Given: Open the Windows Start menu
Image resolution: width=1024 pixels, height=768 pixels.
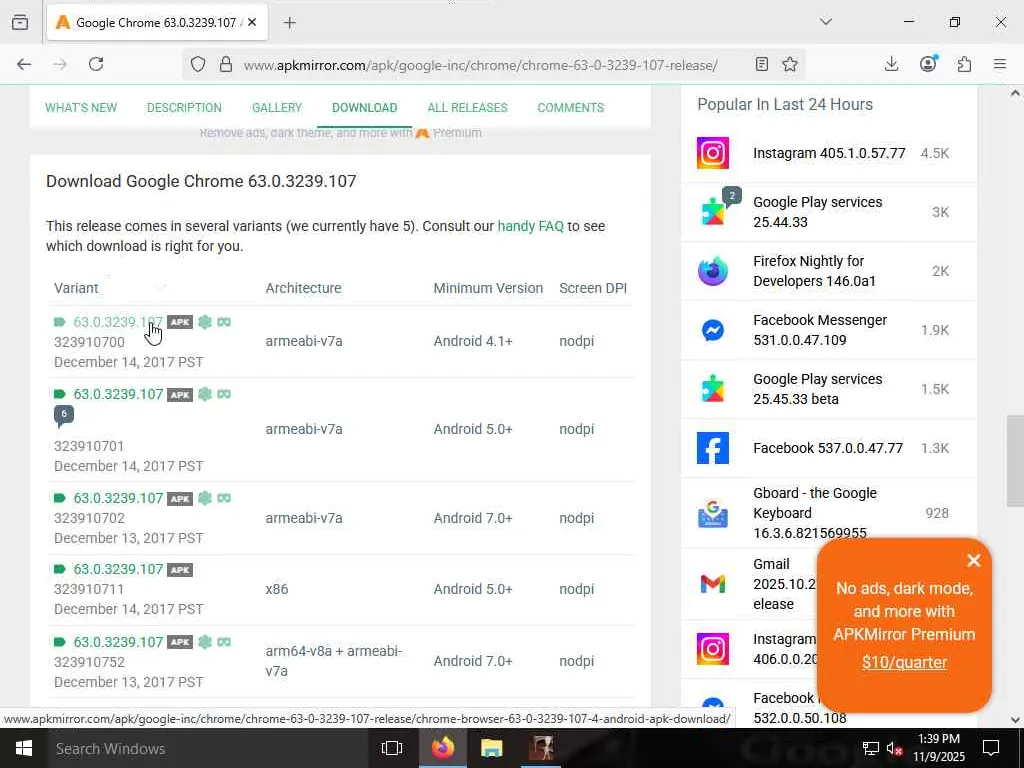Looking at the screenshot, I should point(24,748).
